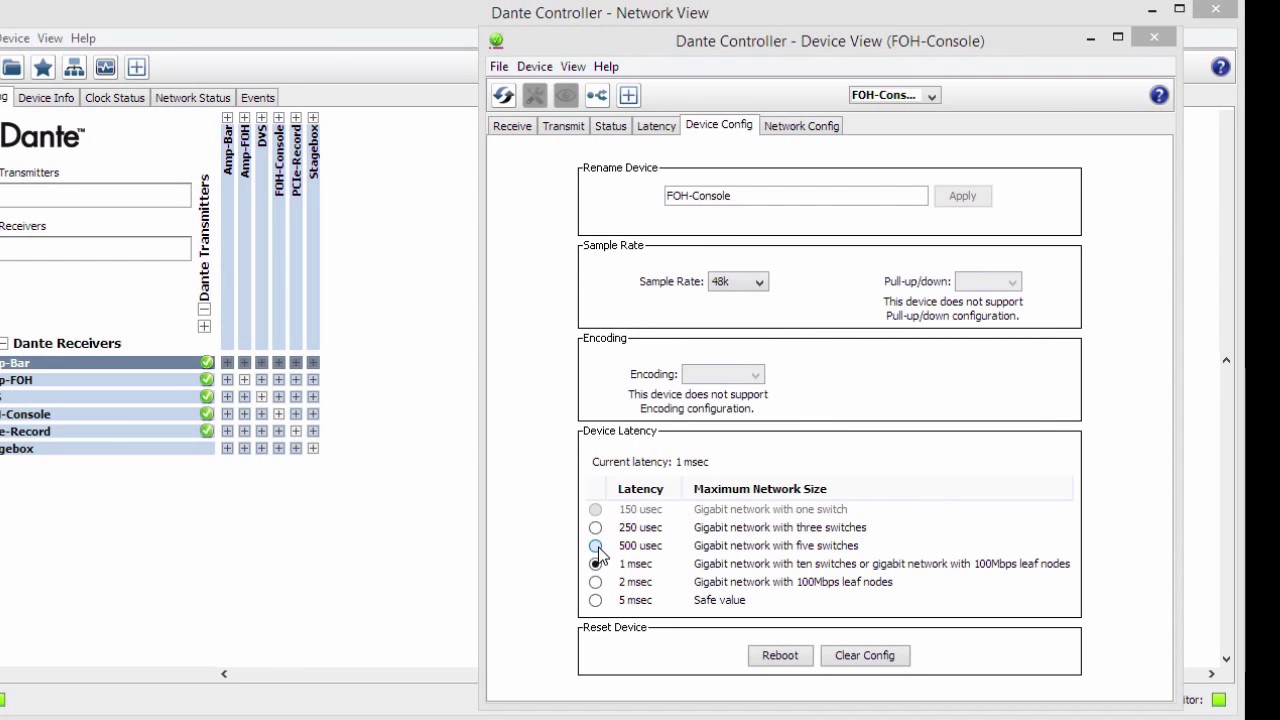Open the Pull-up/down dropdown
Viewport: 1280px width, 720px height.
988,282
